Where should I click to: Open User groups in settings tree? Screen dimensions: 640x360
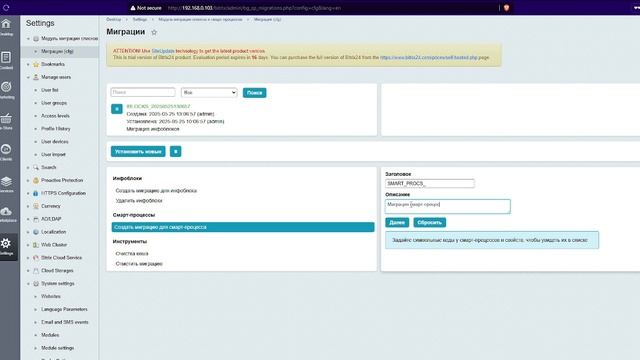pyautogui.click(x=54, y=103)
